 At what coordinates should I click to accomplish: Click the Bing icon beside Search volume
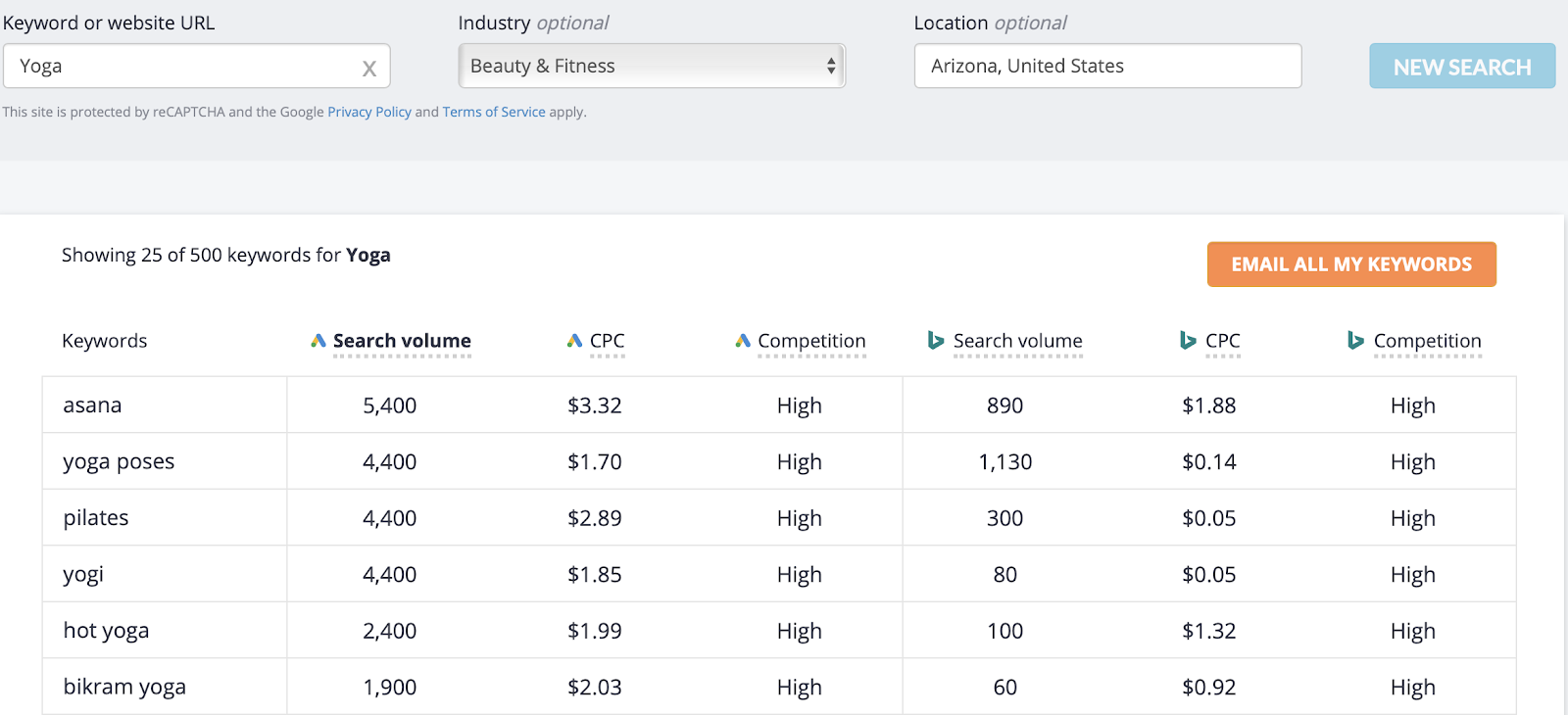tap(936, 341)
